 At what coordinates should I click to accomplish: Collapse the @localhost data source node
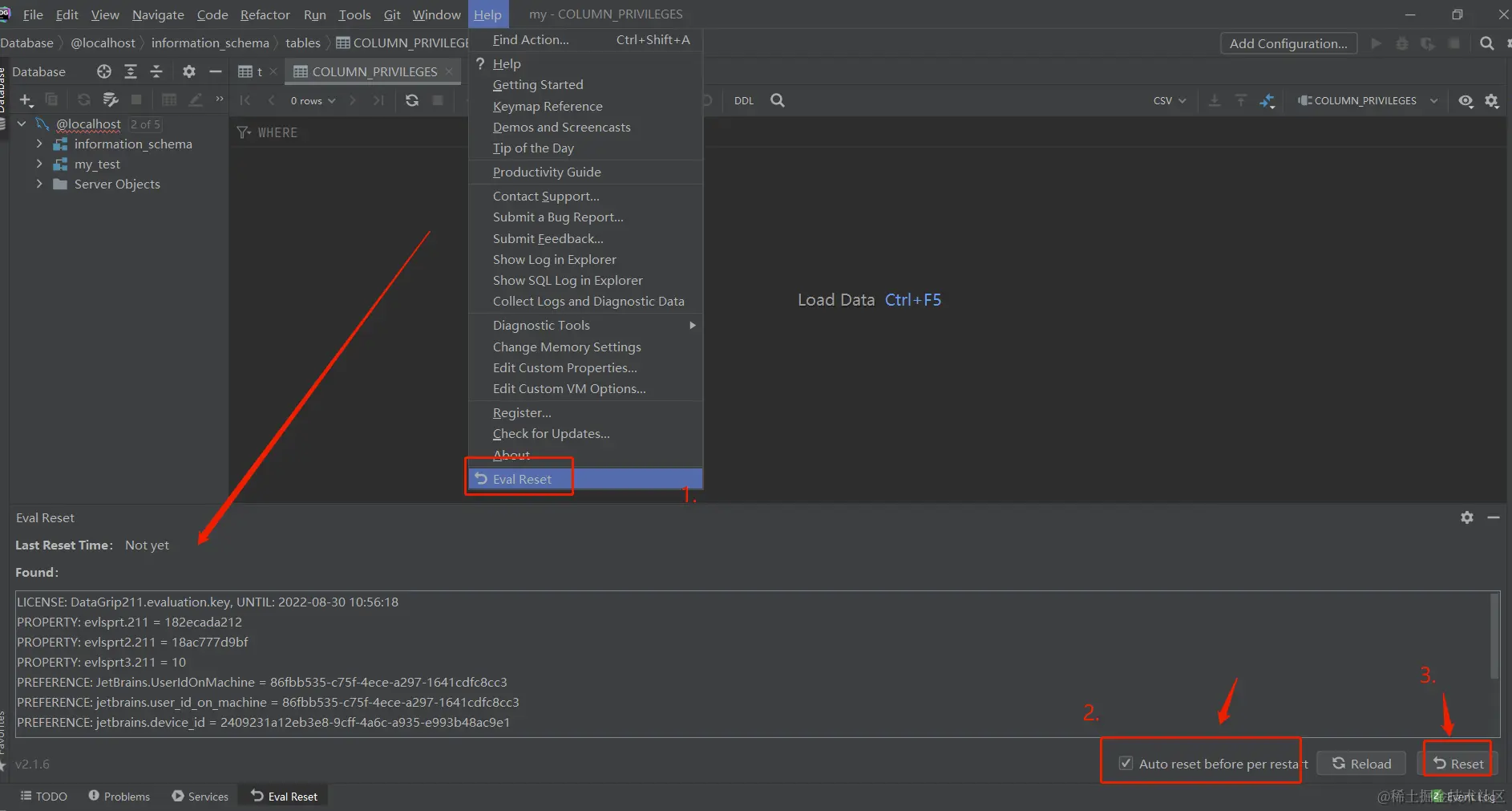pyautogui.click(x=22, y=124)
